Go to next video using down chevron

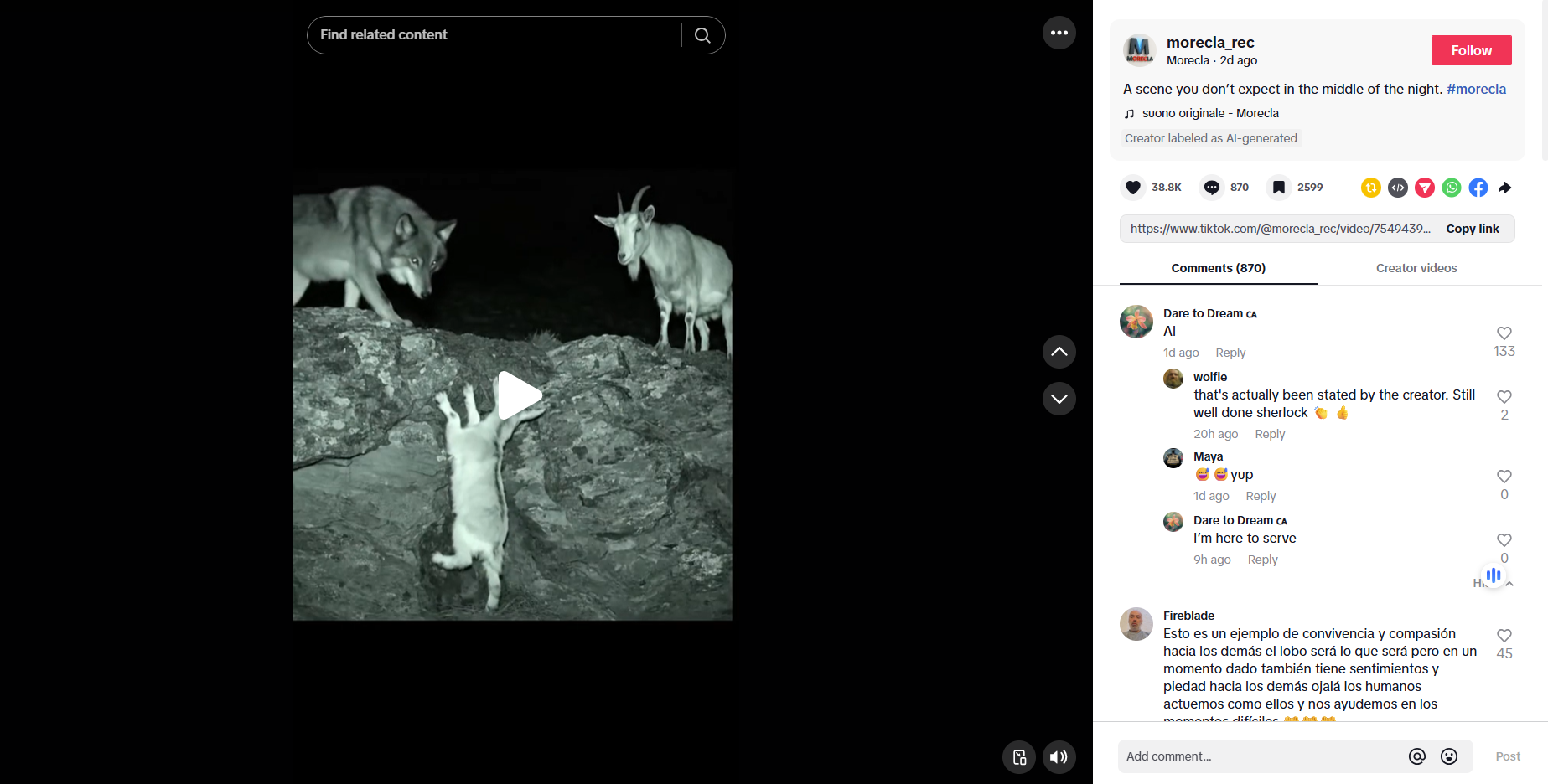tap(1059, 399)
